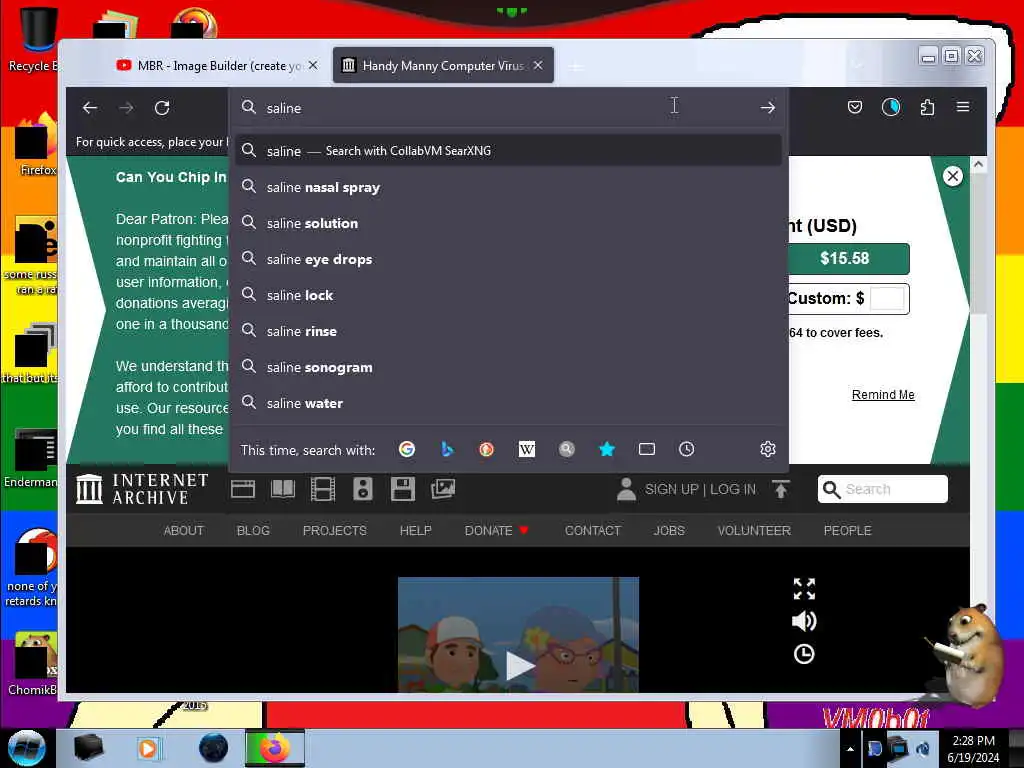Reload the page with the refresh icon
1024x768 pixels.
point(162,108)
